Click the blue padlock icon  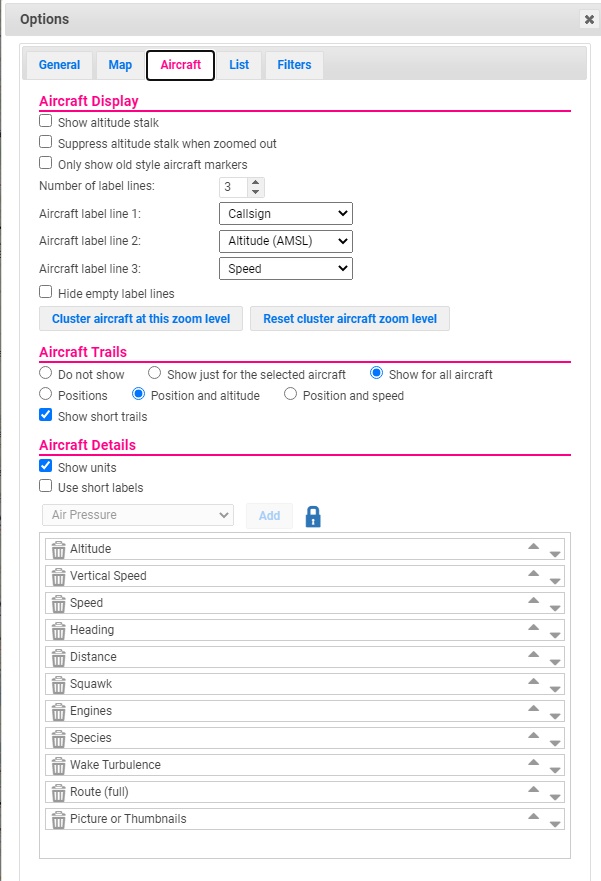coord(313,516)
